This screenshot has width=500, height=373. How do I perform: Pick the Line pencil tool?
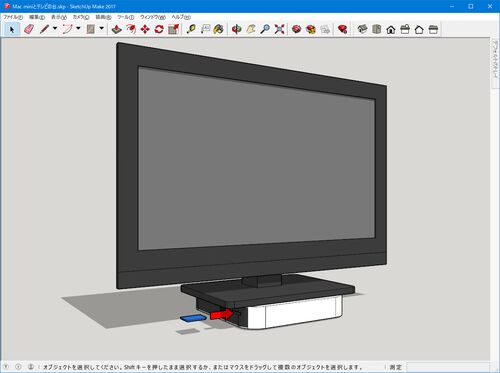coord(44,29)
